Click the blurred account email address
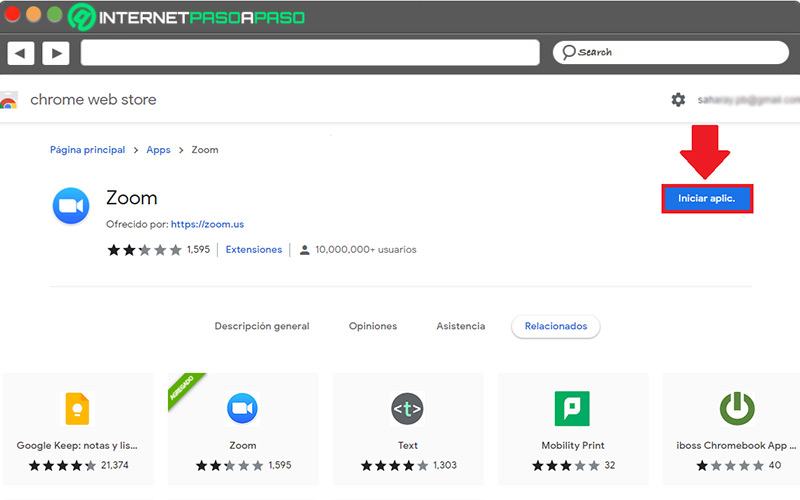 [x=748, y=100]
